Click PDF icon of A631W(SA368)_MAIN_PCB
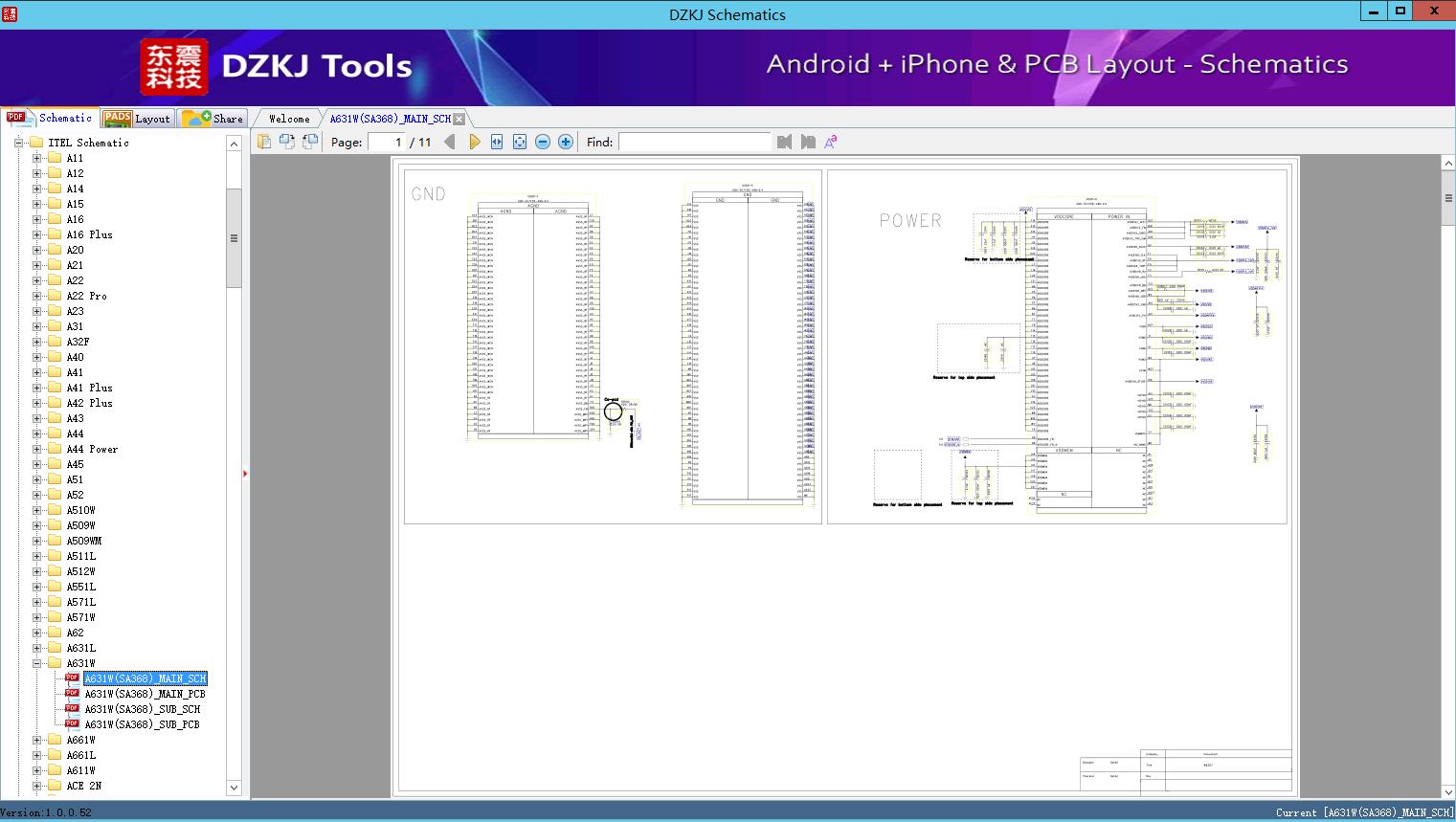 click(x=72, y=693)
